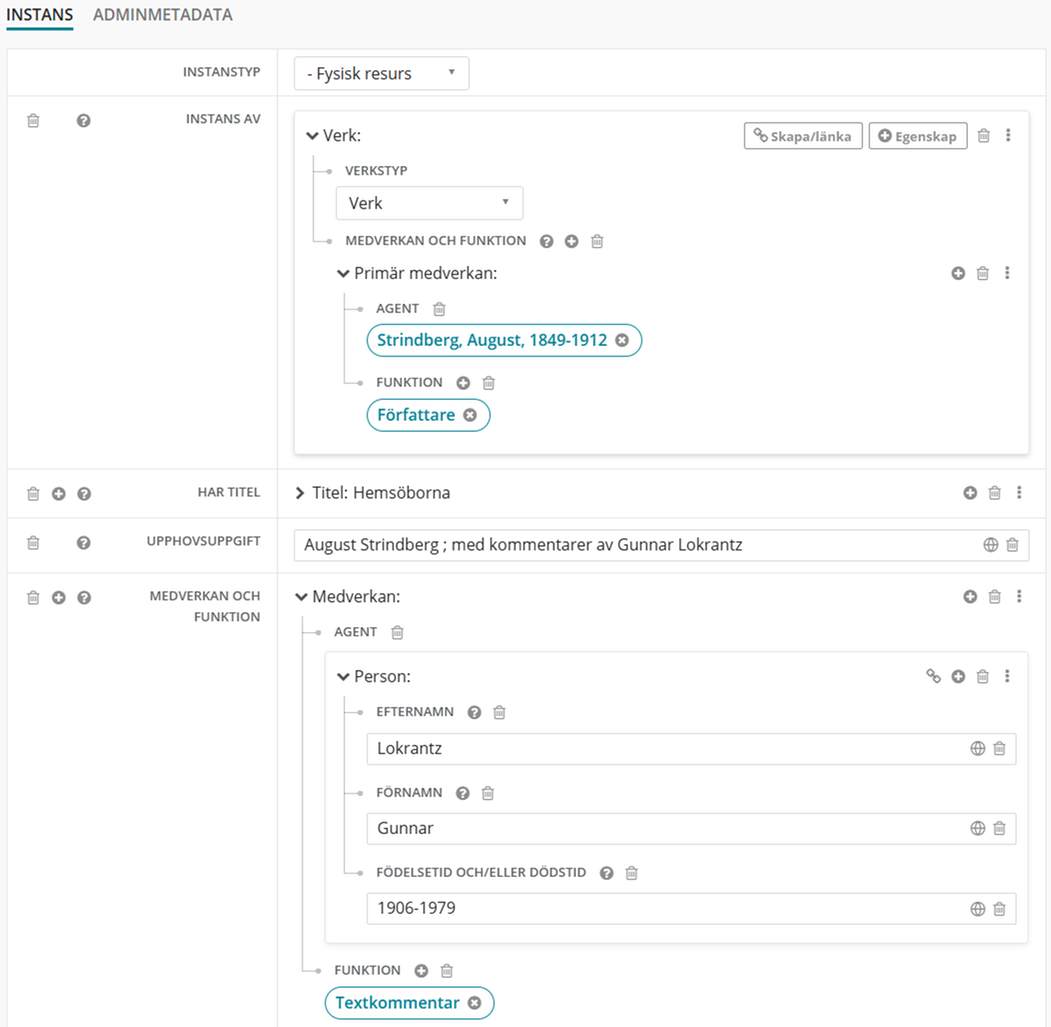This screenshot has height=1027, width=1051.
Task: Open the Verkstyp dropdown
Action: [x=429, y=203]
